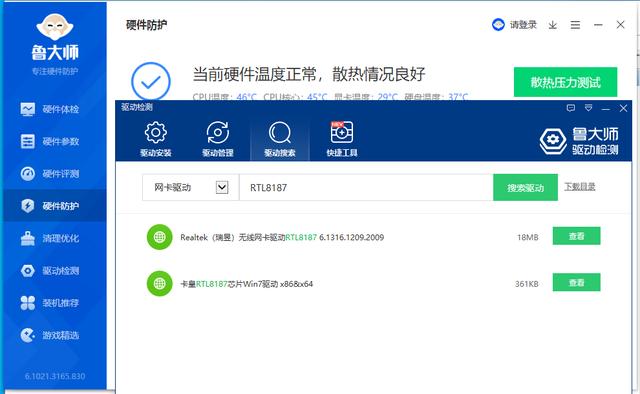
Task: Click the down-arrow menu icon in 驱动检测 title bar
Action: point(588,108)
